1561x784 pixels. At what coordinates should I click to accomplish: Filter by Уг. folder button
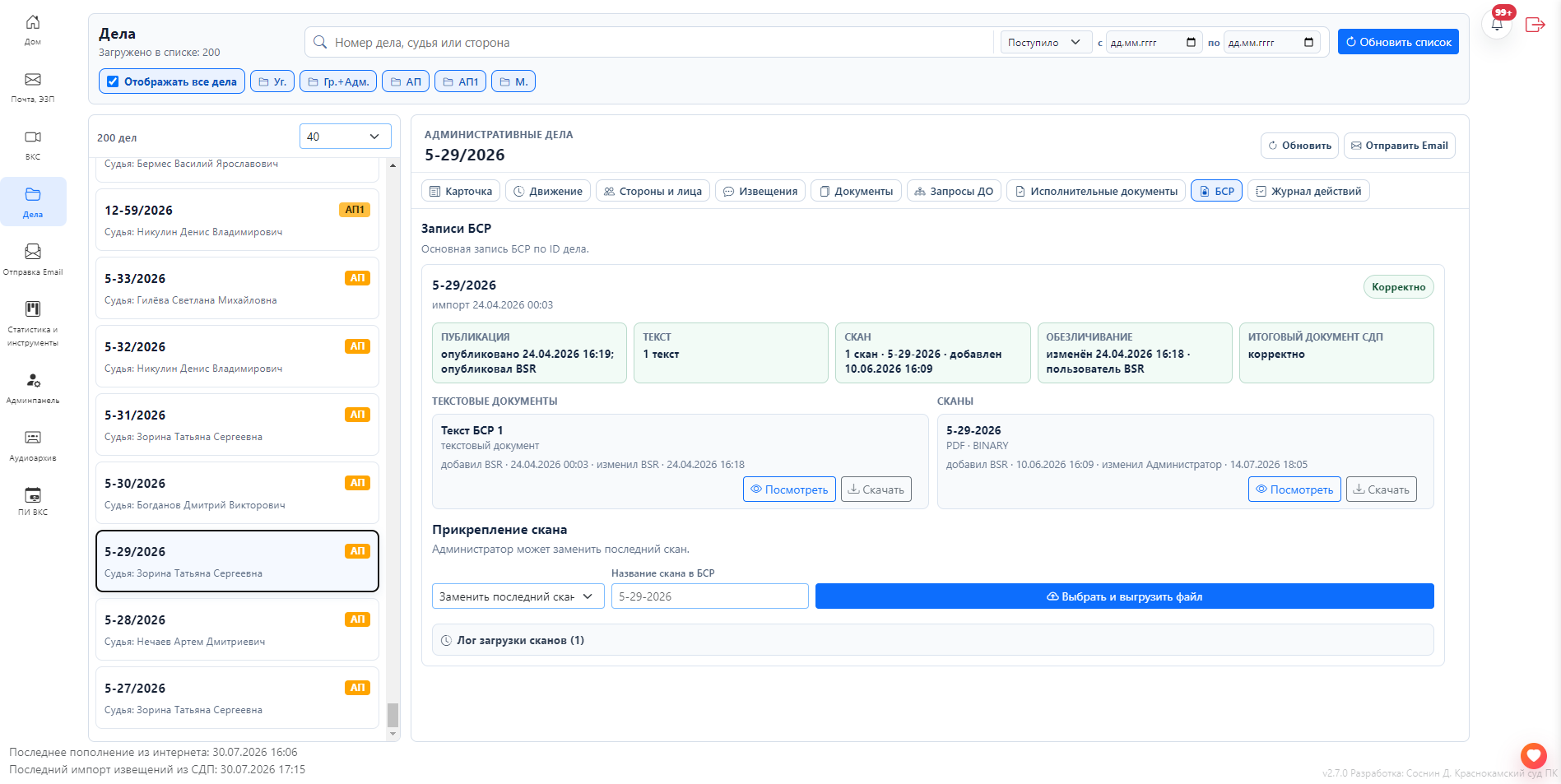272,81
